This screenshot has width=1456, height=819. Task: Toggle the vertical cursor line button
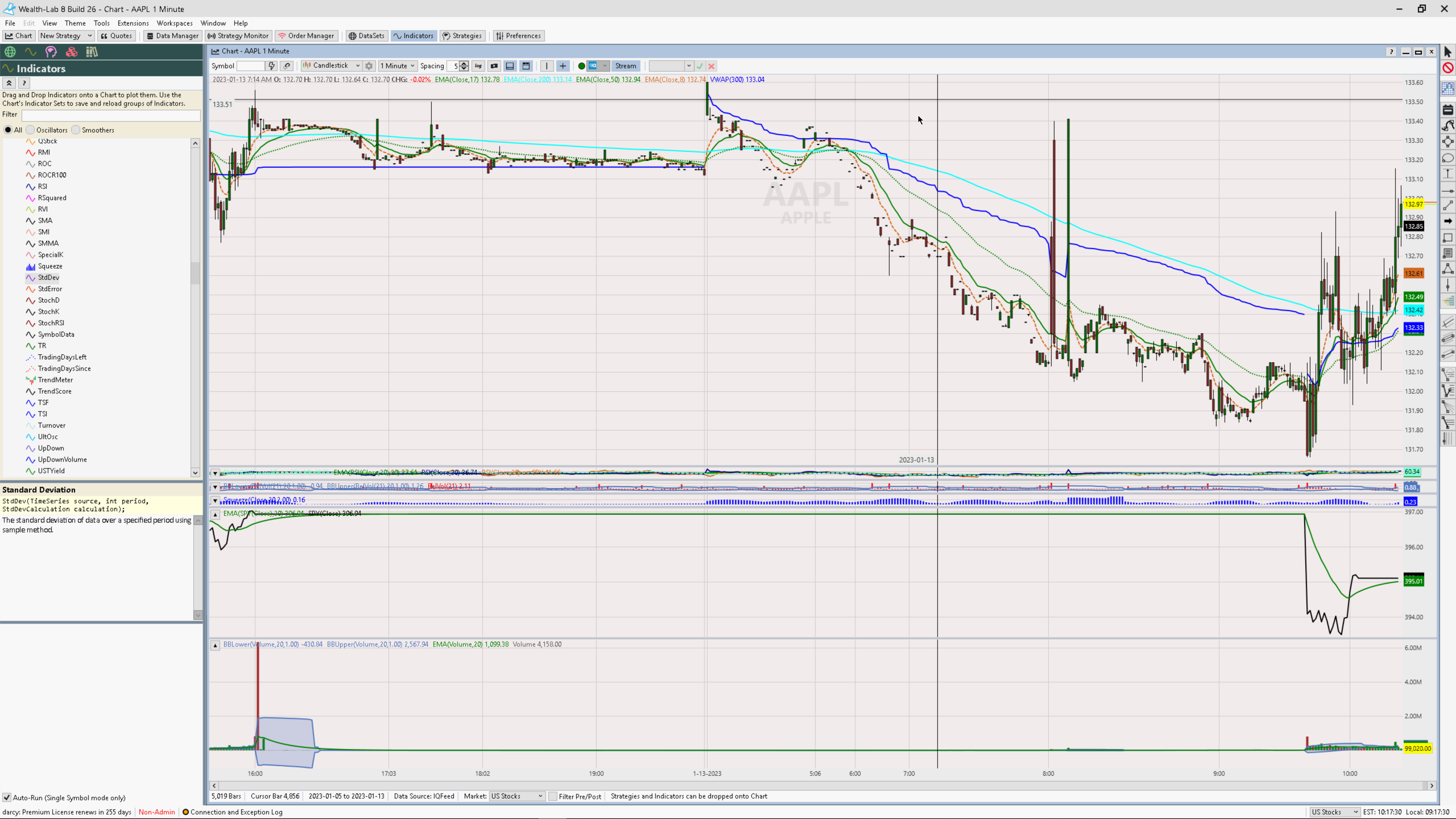(x=546, y=66)
